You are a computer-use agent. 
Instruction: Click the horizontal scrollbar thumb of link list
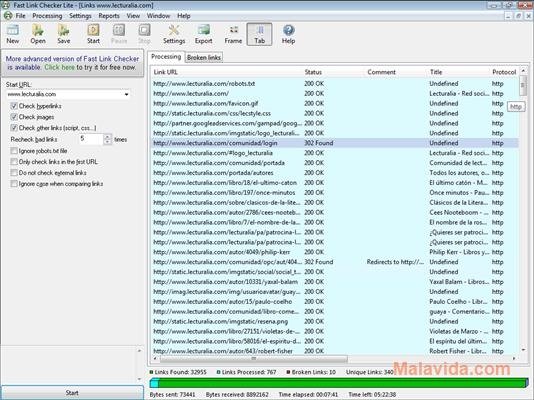click(254, 358)
